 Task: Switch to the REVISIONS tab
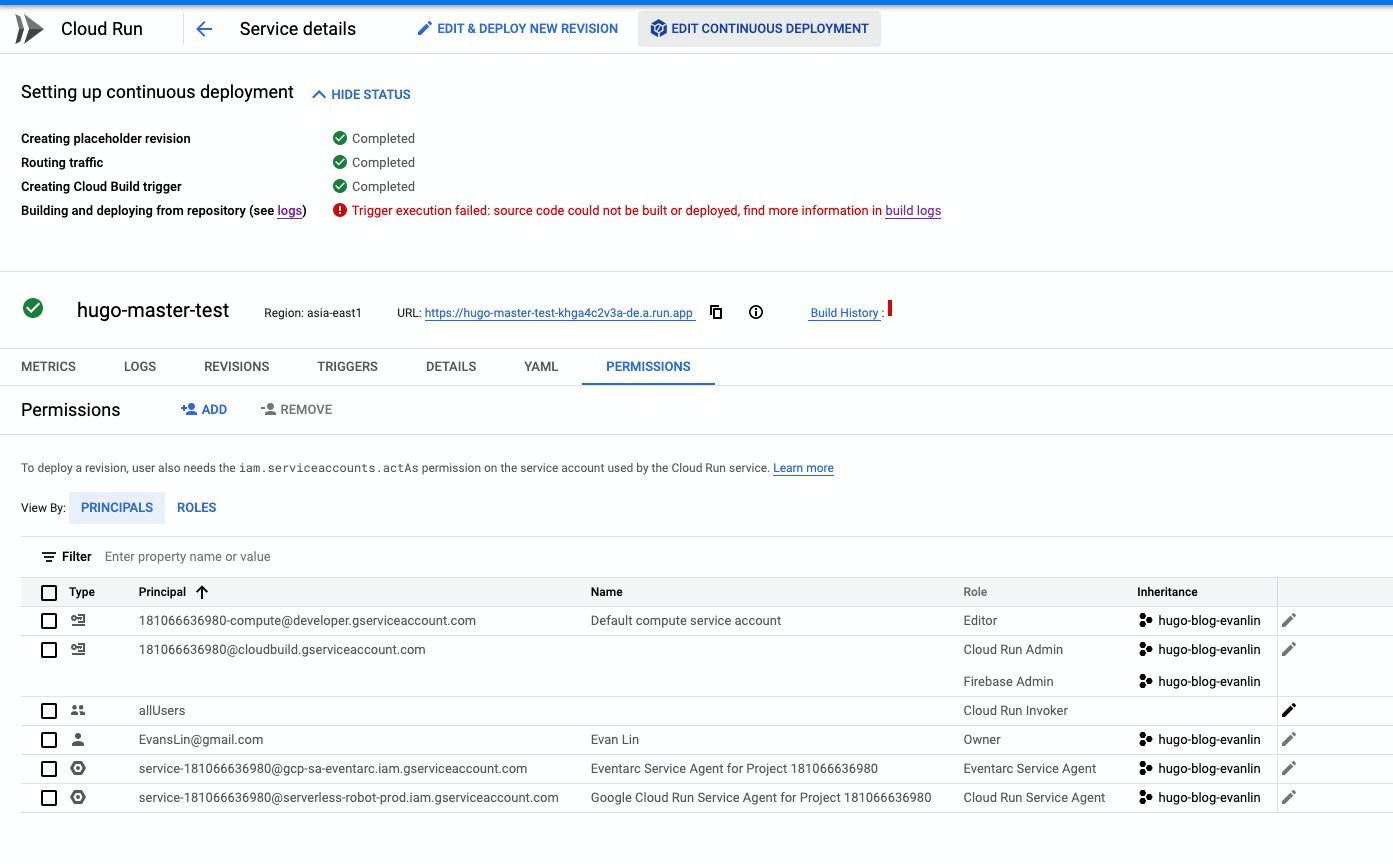coord(236,367)
